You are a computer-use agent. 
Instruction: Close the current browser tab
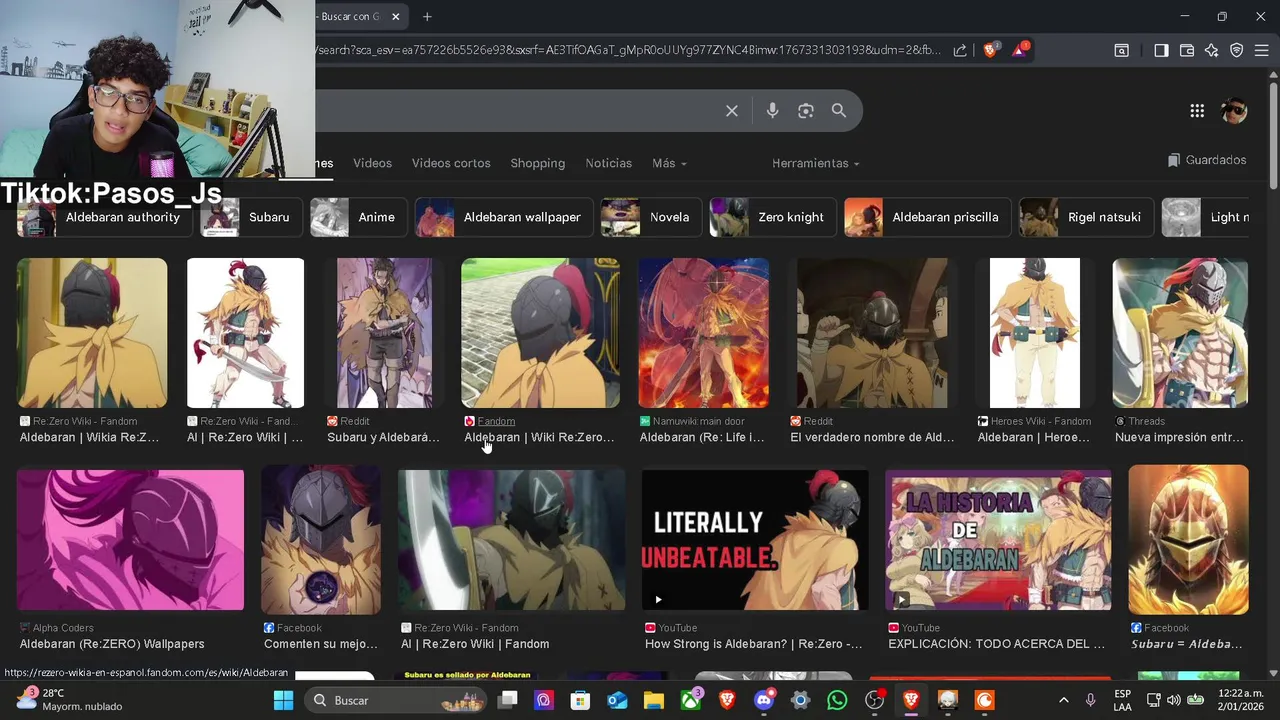[396, 16]
